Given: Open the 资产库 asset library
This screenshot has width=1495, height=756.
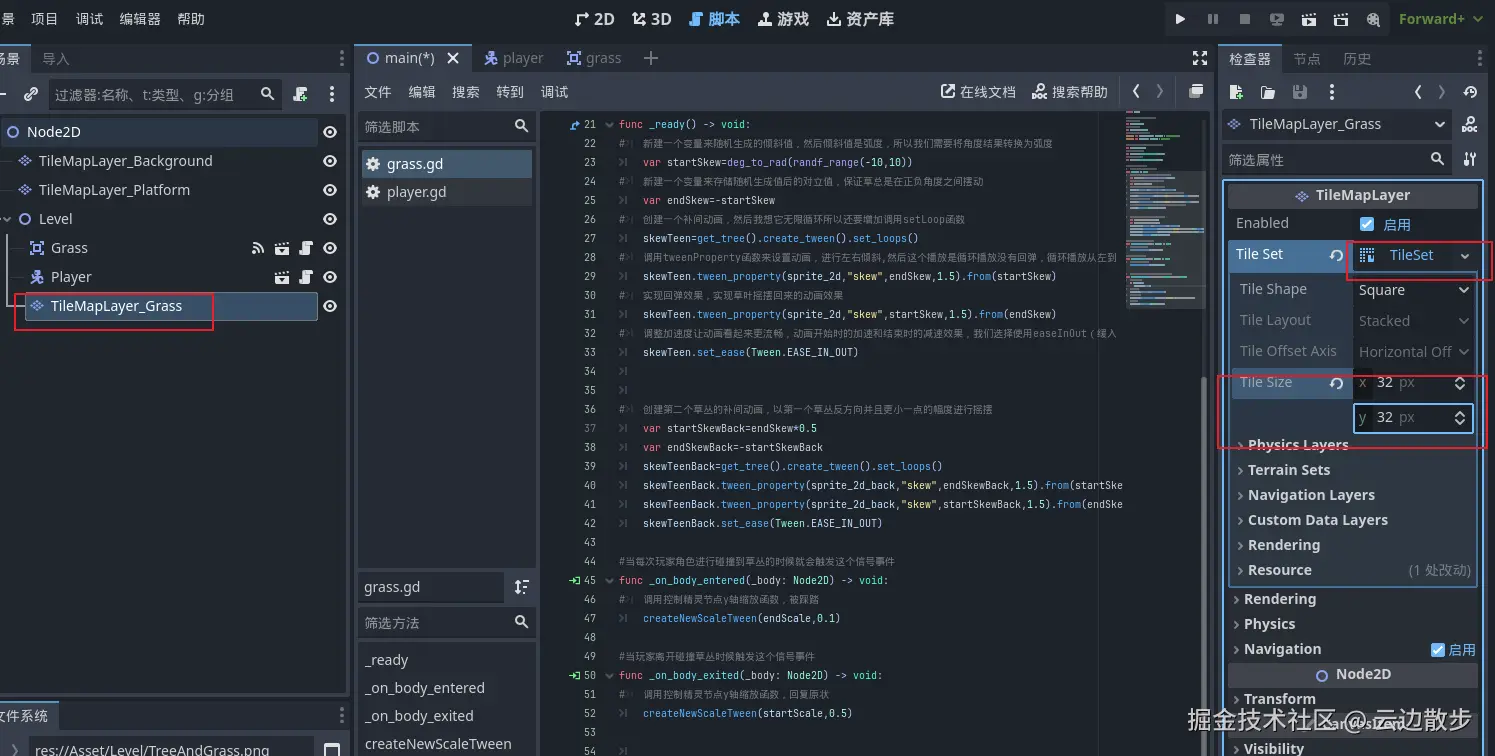Looking at the screenshot, I should tap(860, 19).
